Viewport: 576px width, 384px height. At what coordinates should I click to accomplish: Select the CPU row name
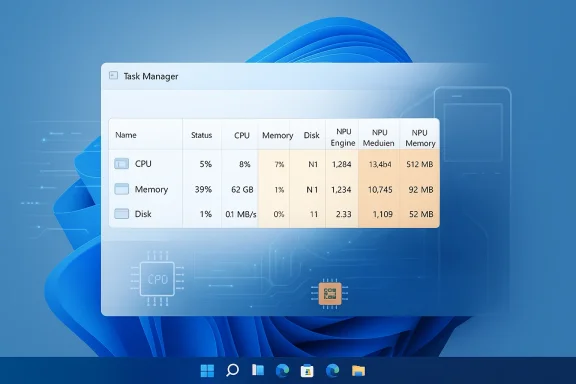143,164
